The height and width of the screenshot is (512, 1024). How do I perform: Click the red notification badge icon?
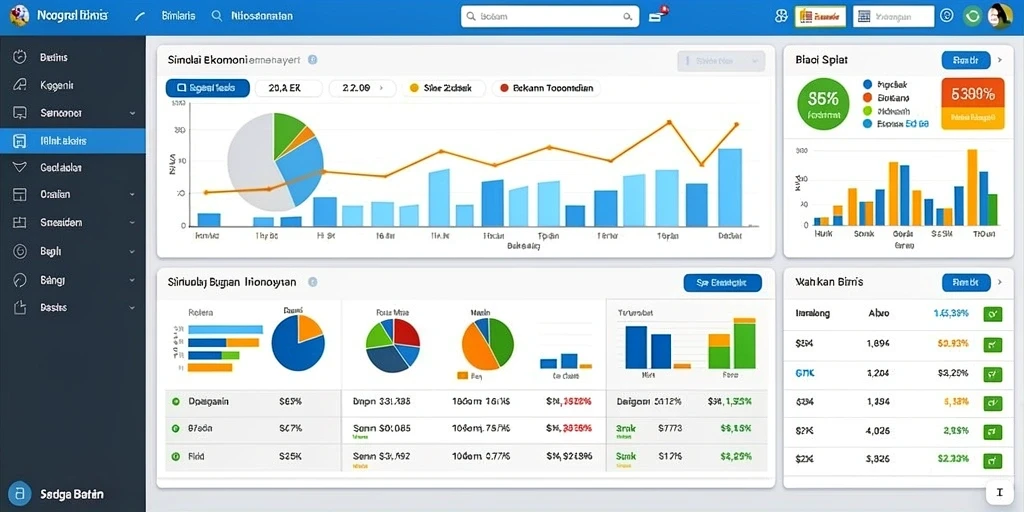pyautogui.click(x=658, y=14)
